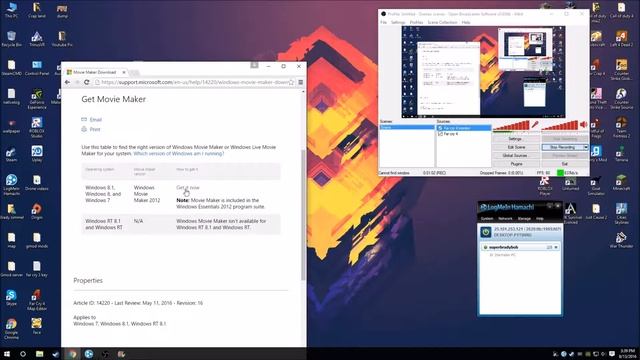Click the Get it now link
Screen dimensions: 640x360
tap(188, 188)
